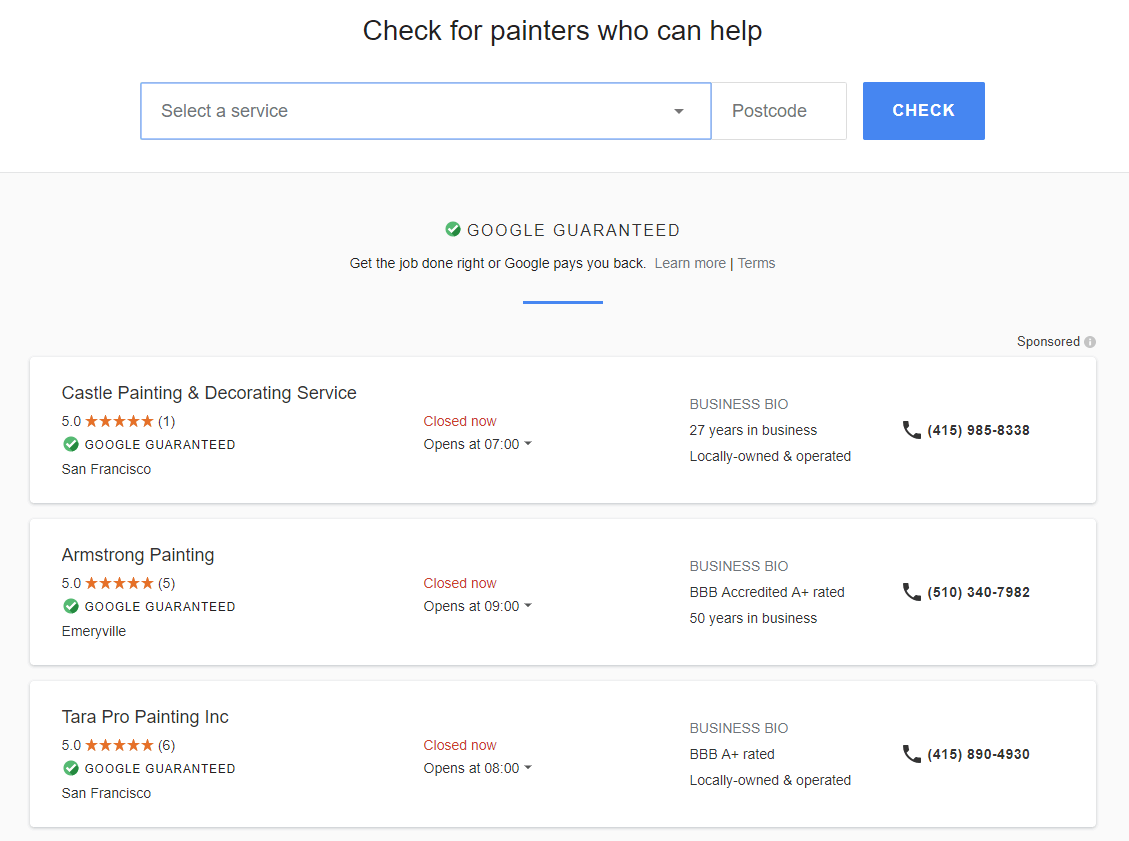
Task: Click Armstrong Painting's star rating
Action: (120, 583)
